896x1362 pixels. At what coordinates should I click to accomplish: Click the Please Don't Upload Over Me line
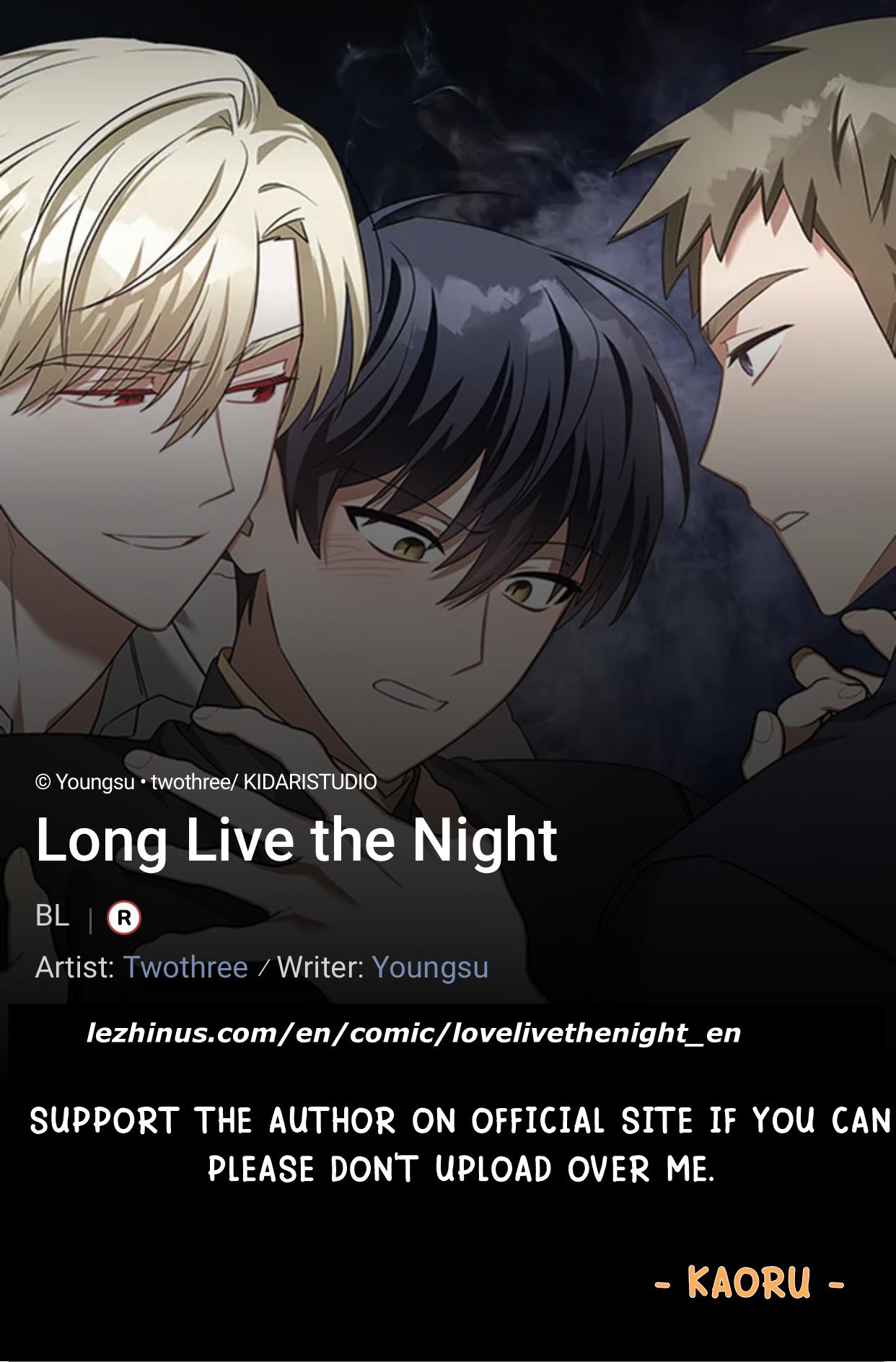point(461,1169)
